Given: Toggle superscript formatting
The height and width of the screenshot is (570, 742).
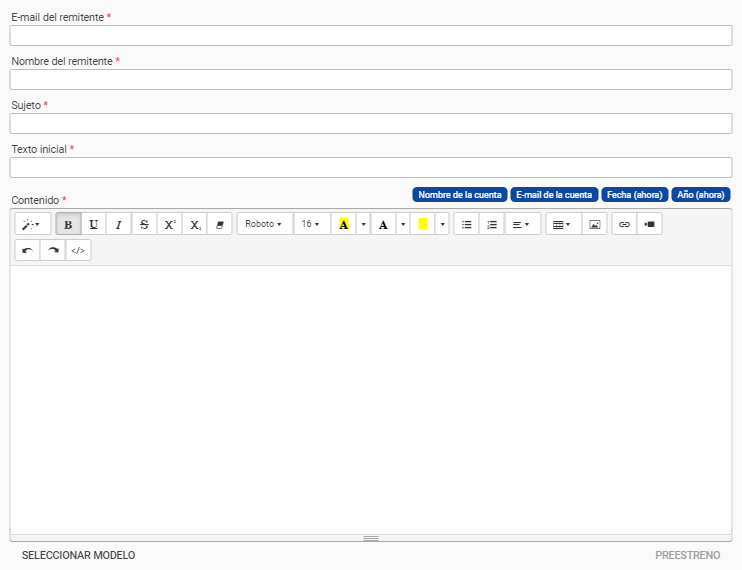Looking at the screenshot, I should 169,224.
